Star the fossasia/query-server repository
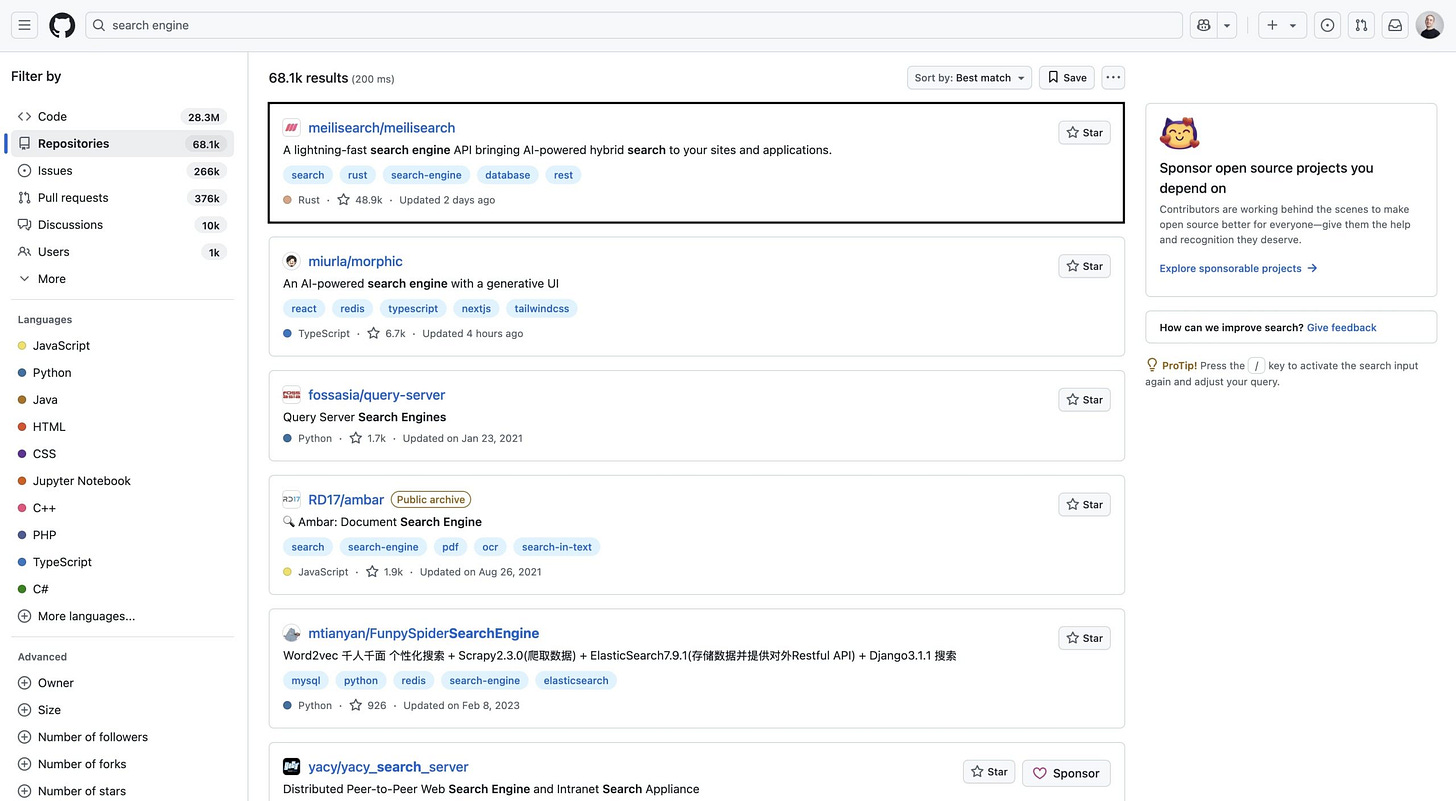1456x801 pixels. pyautogui.click(x=1084, y=399)
